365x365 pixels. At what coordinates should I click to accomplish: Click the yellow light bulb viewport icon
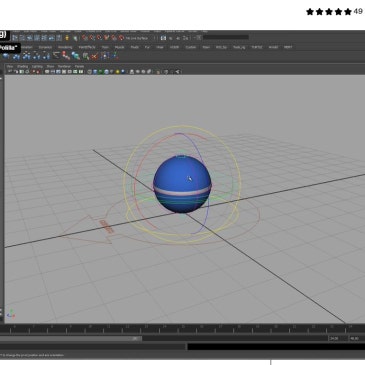coord(118,71)
